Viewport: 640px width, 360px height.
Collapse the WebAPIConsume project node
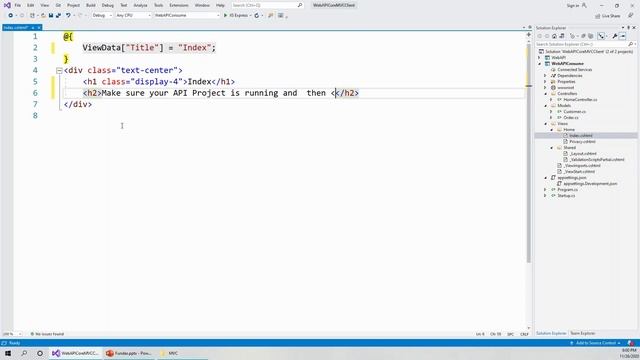click(540, 64)
